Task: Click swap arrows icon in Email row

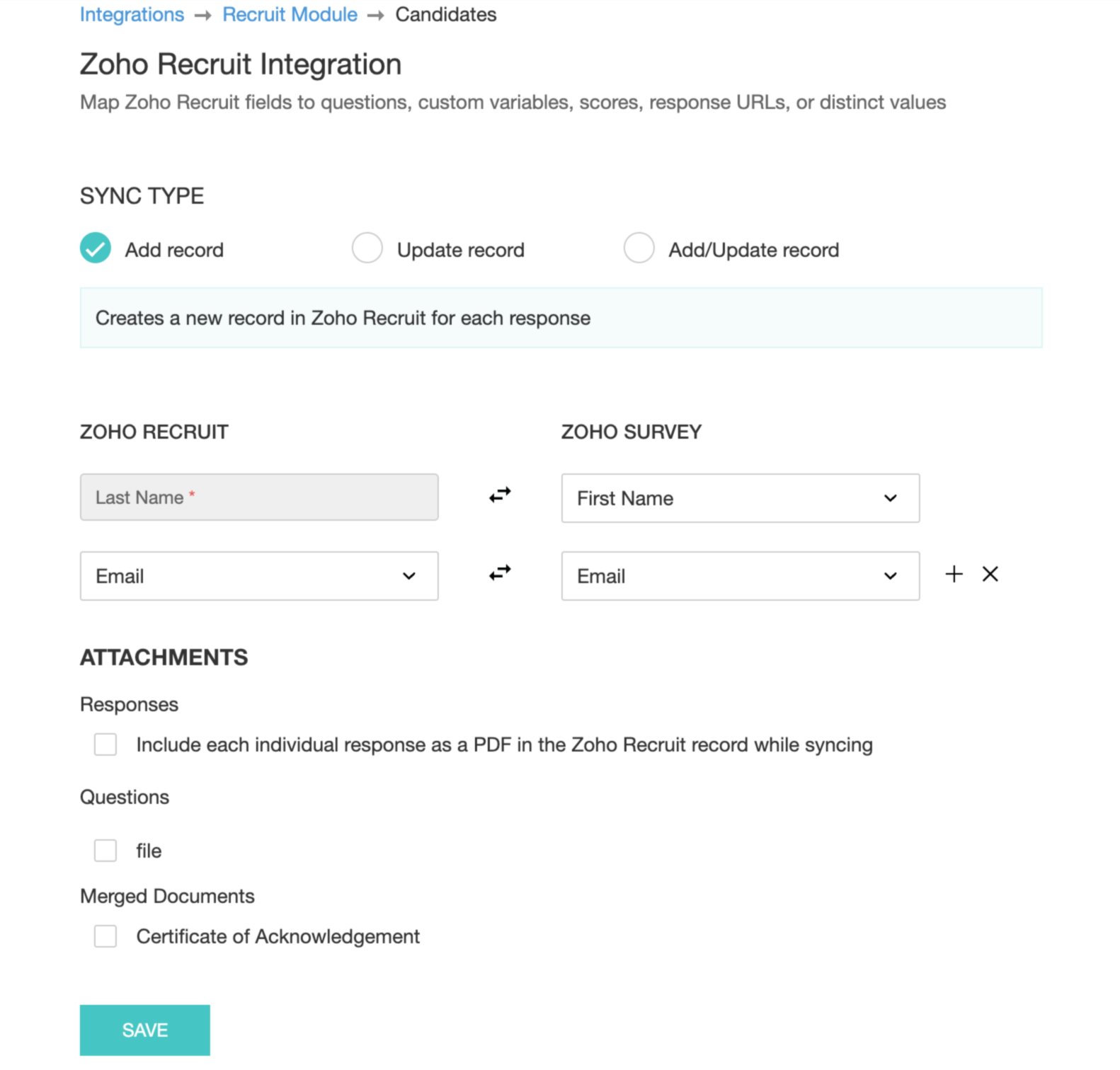Action: 500,573
